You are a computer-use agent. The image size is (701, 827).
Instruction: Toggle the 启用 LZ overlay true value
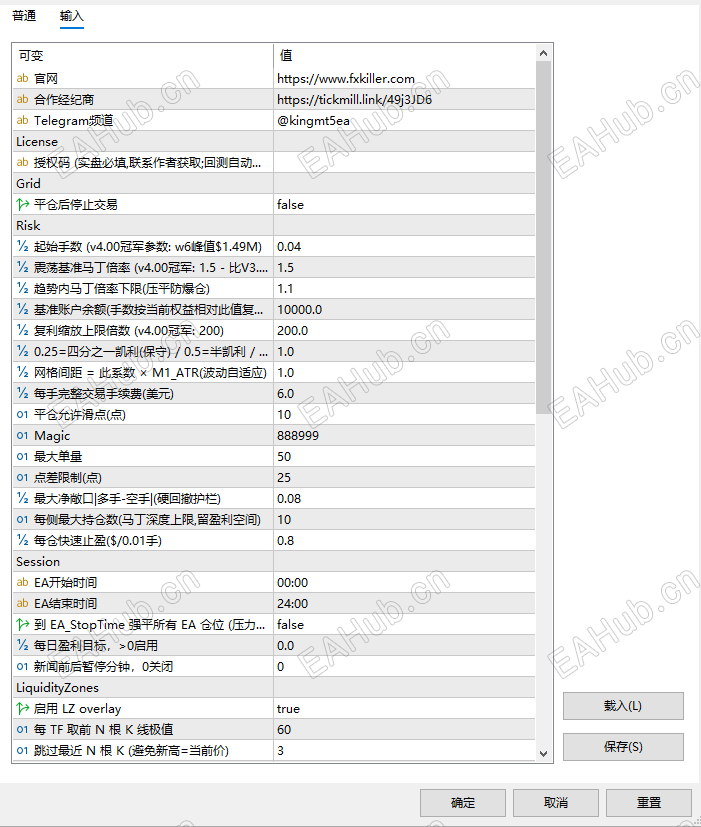404,709
